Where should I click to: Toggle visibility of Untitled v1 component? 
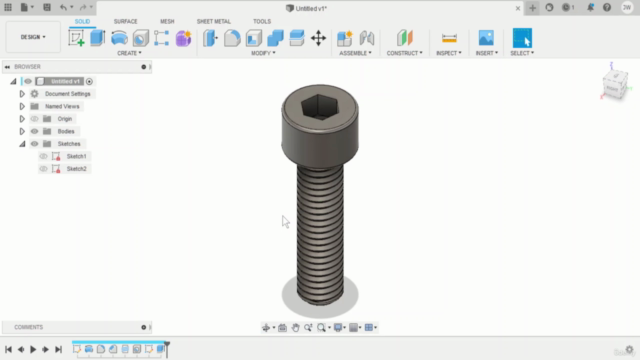click(x=28, y=81)
